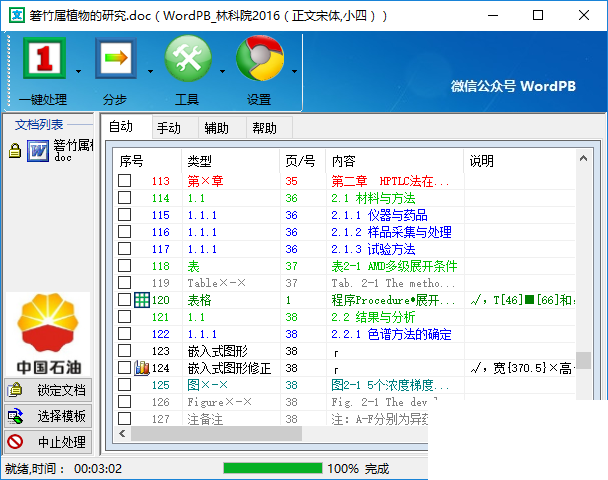Click the app icon in the title bar
Screen dimensions: 608x480
click(x=17, y=15)
